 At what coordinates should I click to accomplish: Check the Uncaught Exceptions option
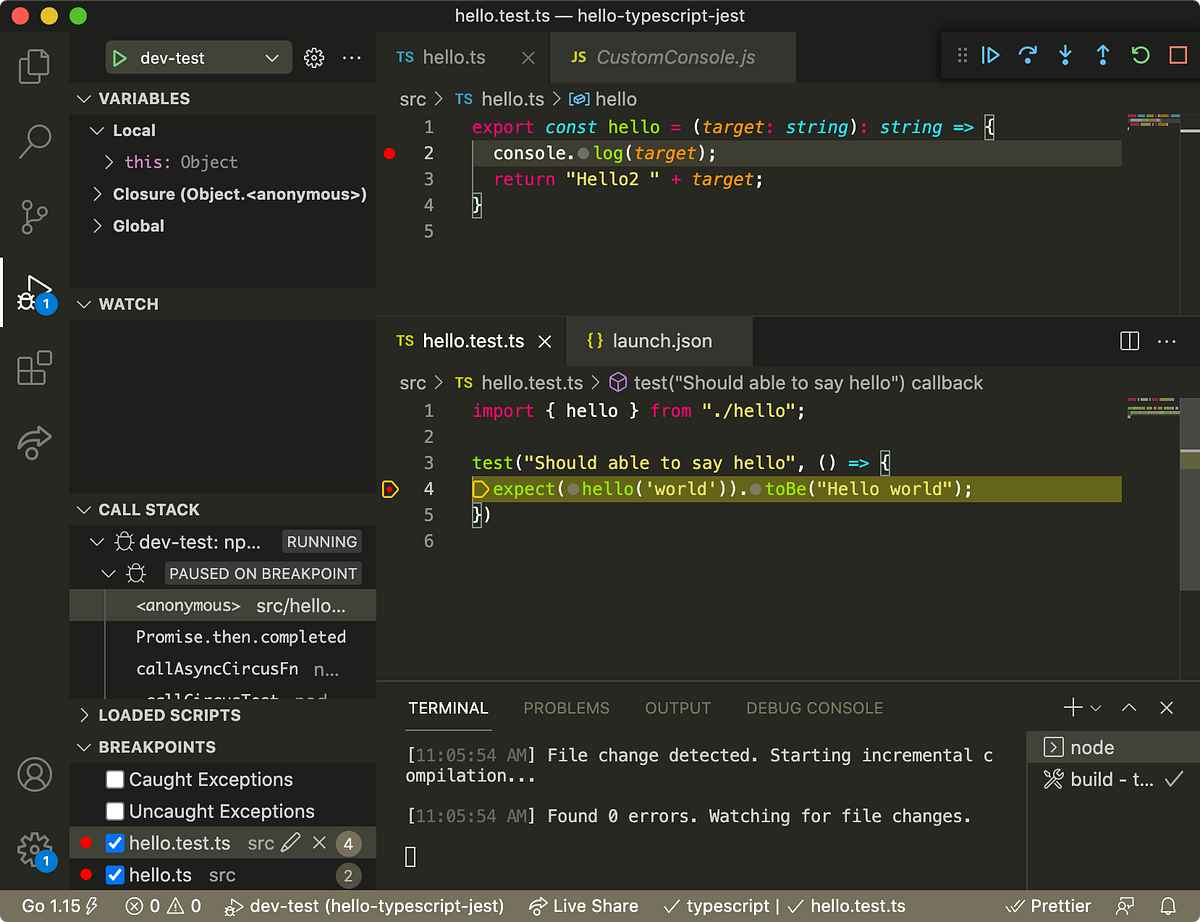115,811
